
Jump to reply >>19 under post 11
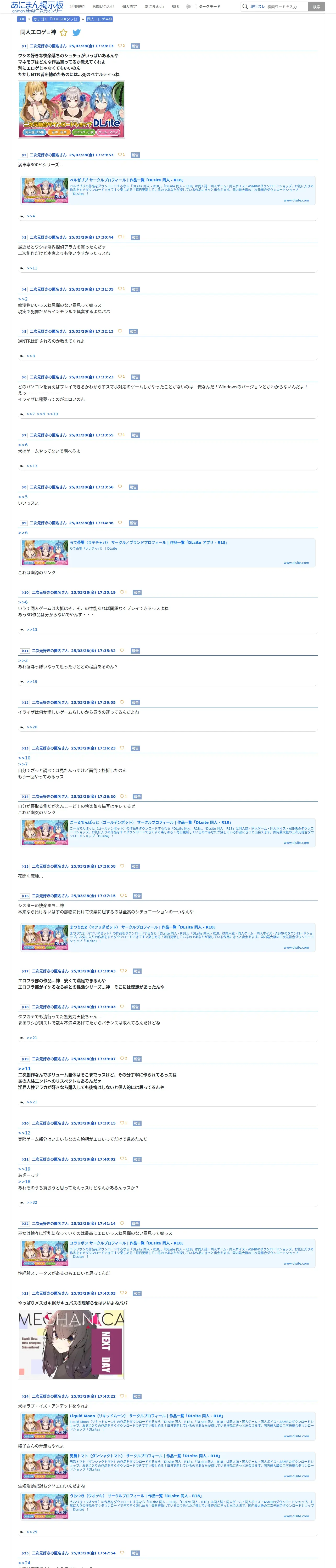tap(32, 682)
